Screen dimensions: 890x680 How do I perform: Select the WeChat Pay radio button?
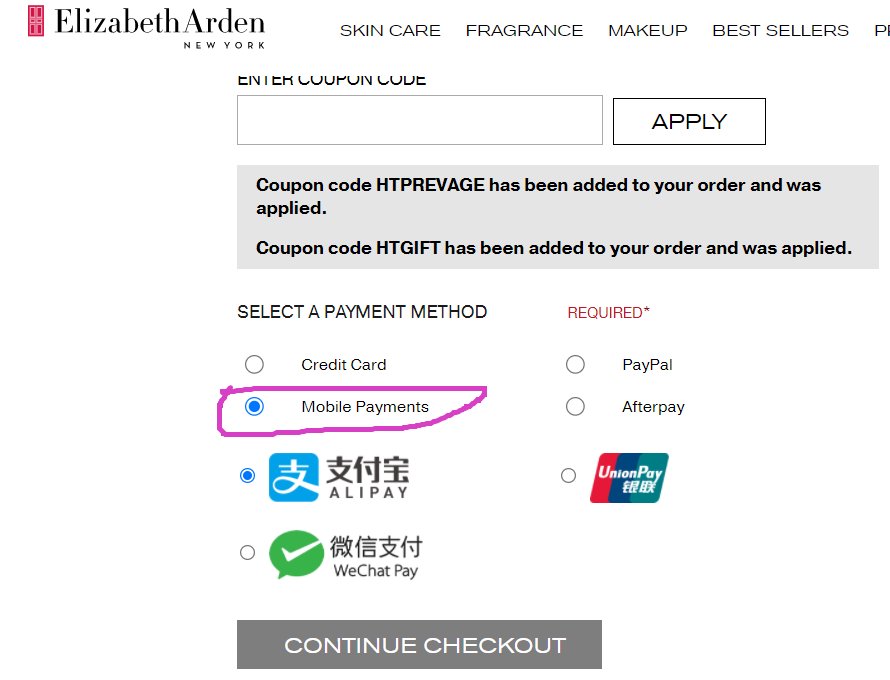tap(247, 552)
